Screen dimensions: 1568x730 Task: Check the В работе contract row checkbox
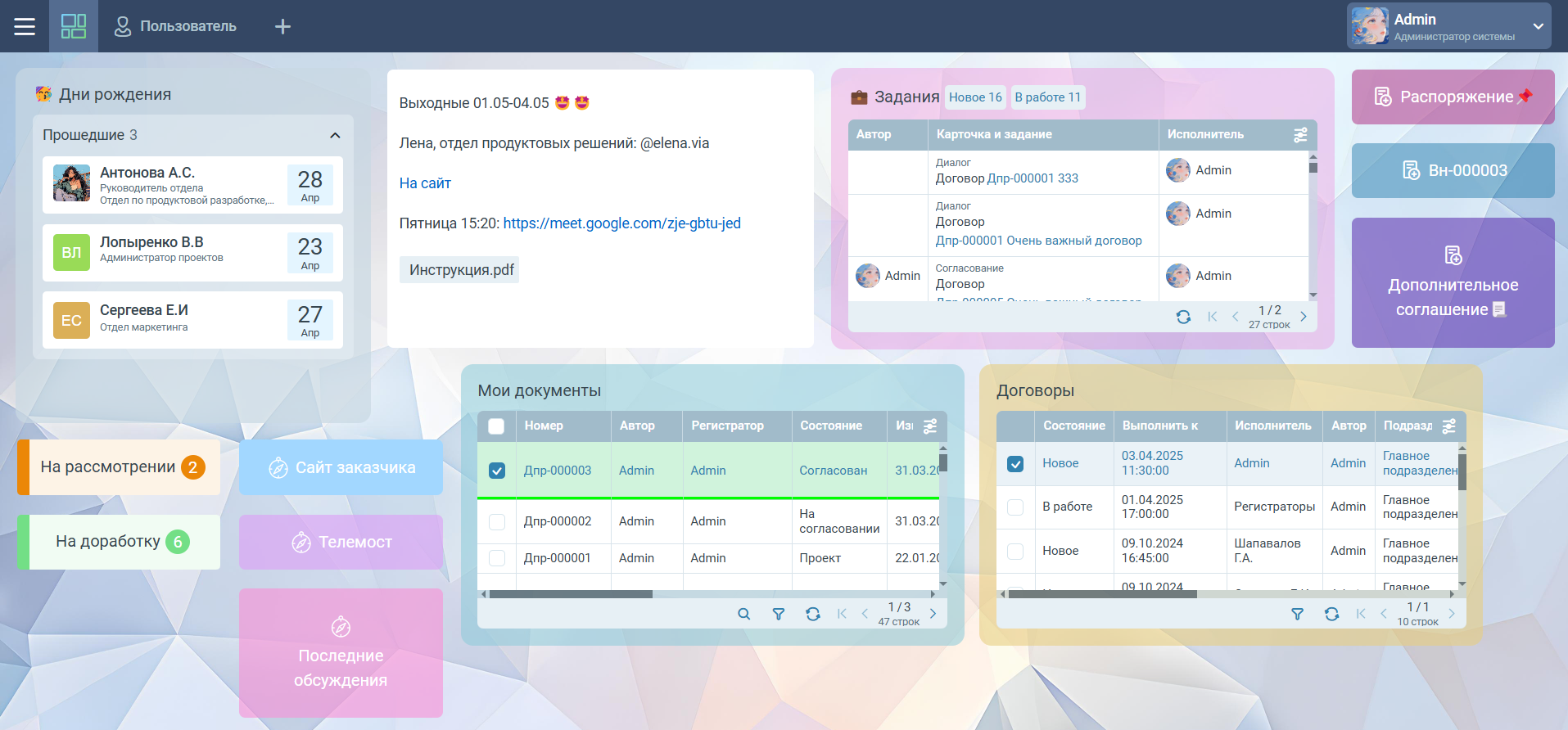(1015, 507)
